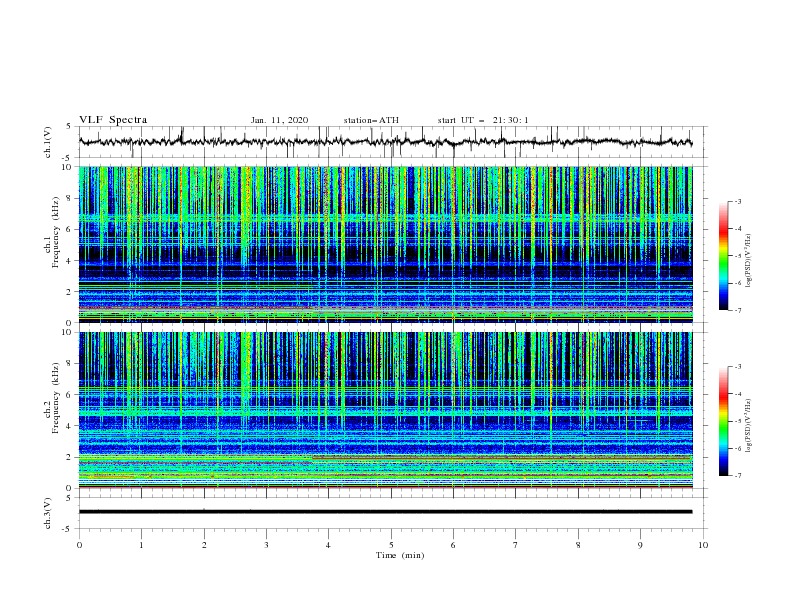Click the ch.3 flat black waveform trace
Screen dimensions: 792x612
pyautogui.click(x=385, y=512)
